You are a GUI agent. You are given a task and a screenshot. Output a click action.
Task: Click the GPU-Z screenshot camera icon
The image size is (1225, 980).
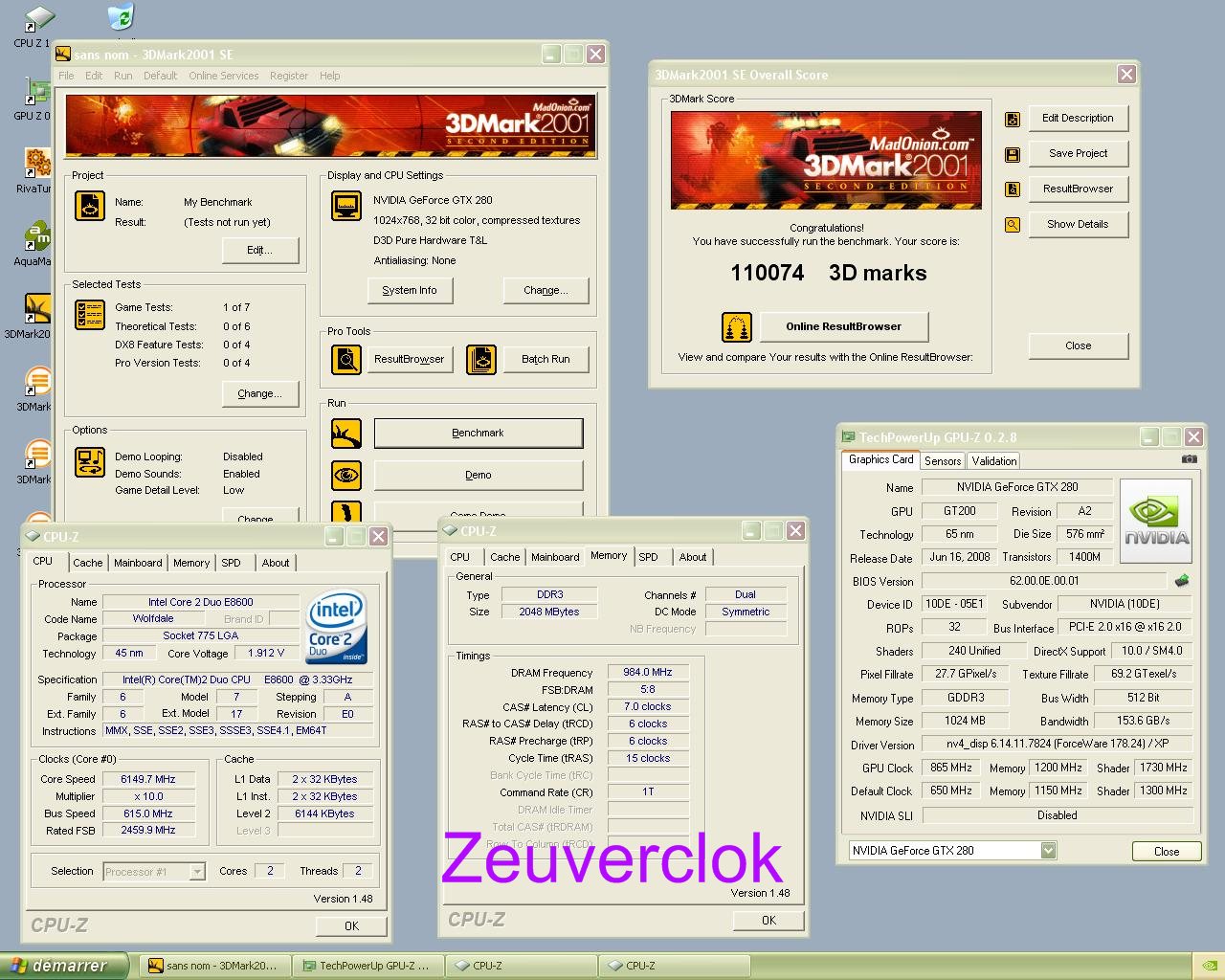pos(1189,459)
